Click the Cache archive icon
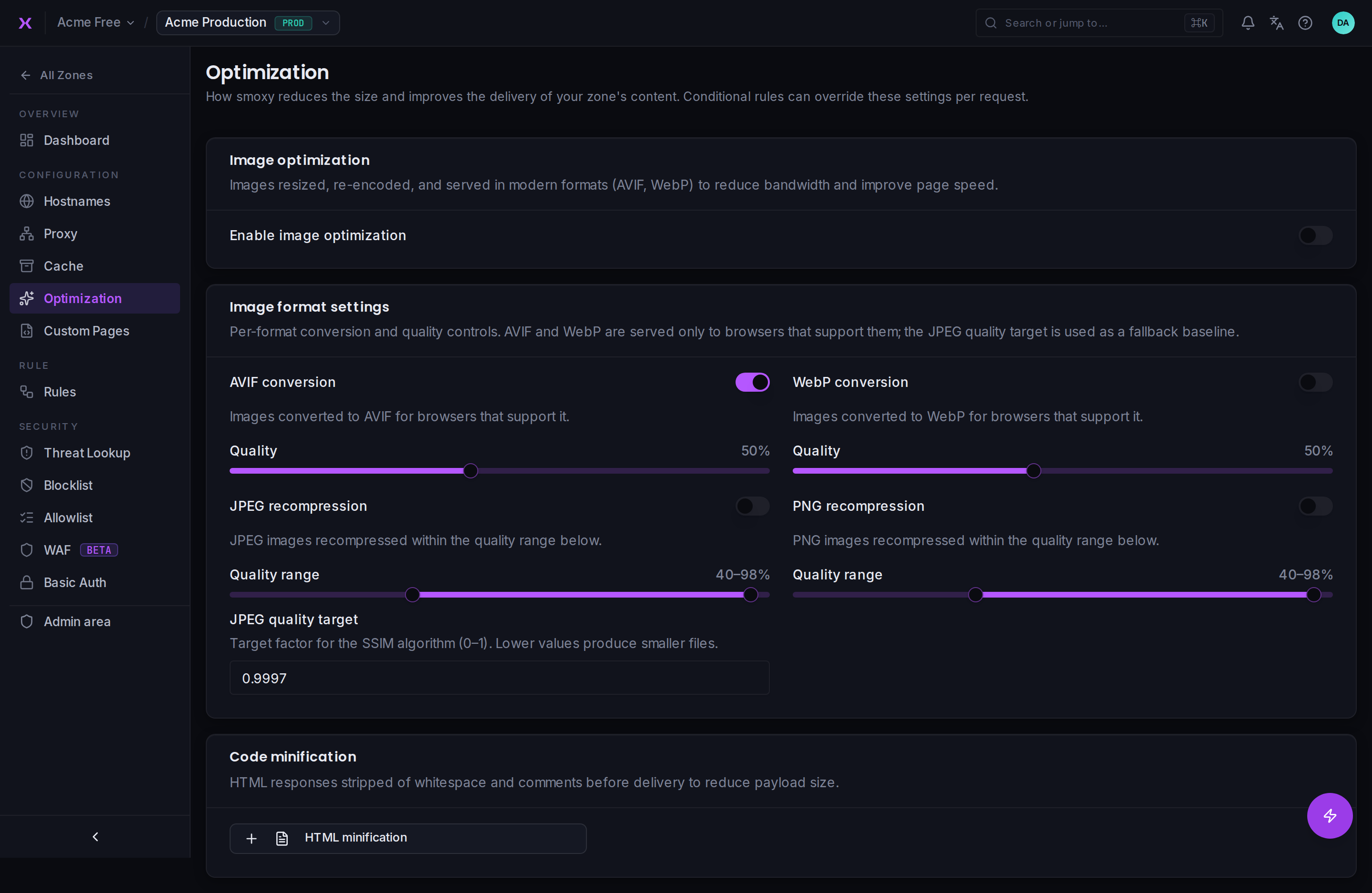 pyautogui.click(x=27, y=266)
